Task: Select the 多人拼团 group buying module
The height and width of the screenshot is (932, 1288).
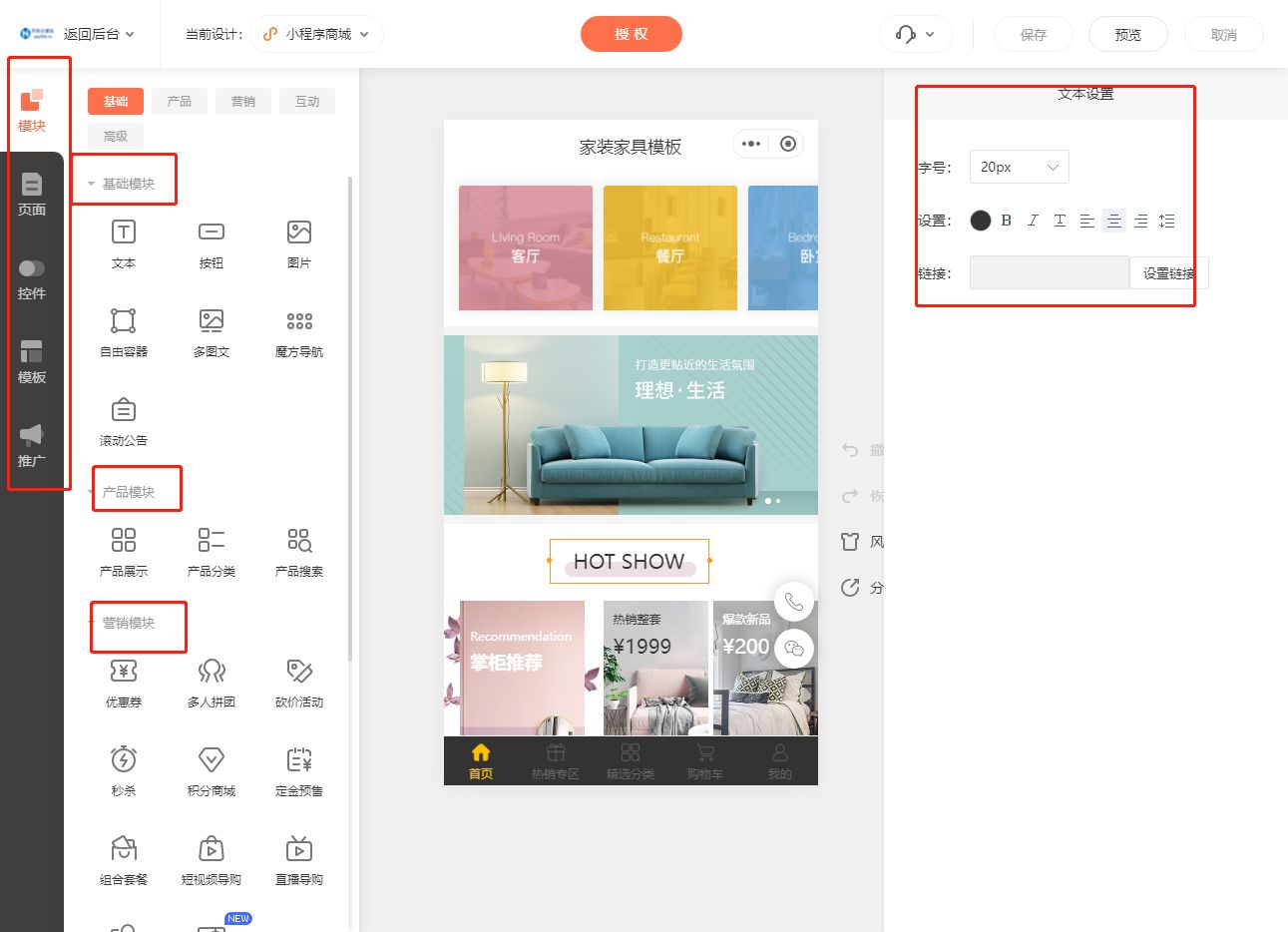Action: click(x=212, y=683)
